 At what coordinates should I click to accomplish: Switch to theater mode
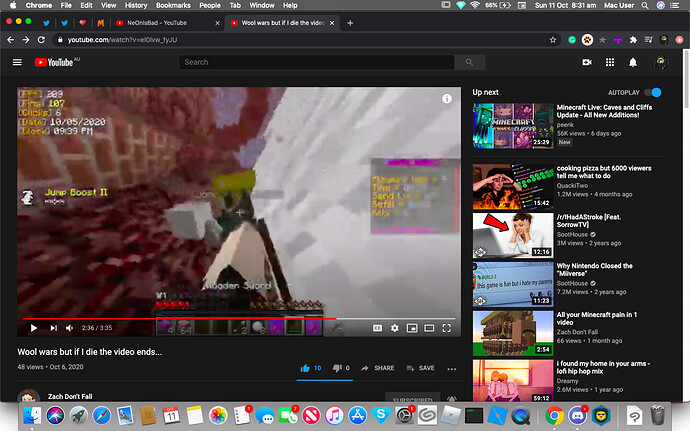click(x=429, y=328)
